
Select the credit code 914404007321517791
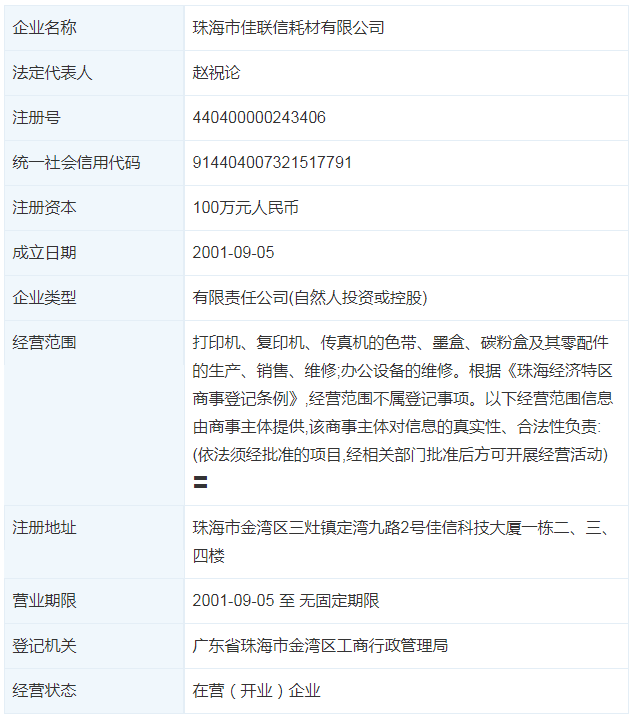pyautogui.click(x=272, y=163)
